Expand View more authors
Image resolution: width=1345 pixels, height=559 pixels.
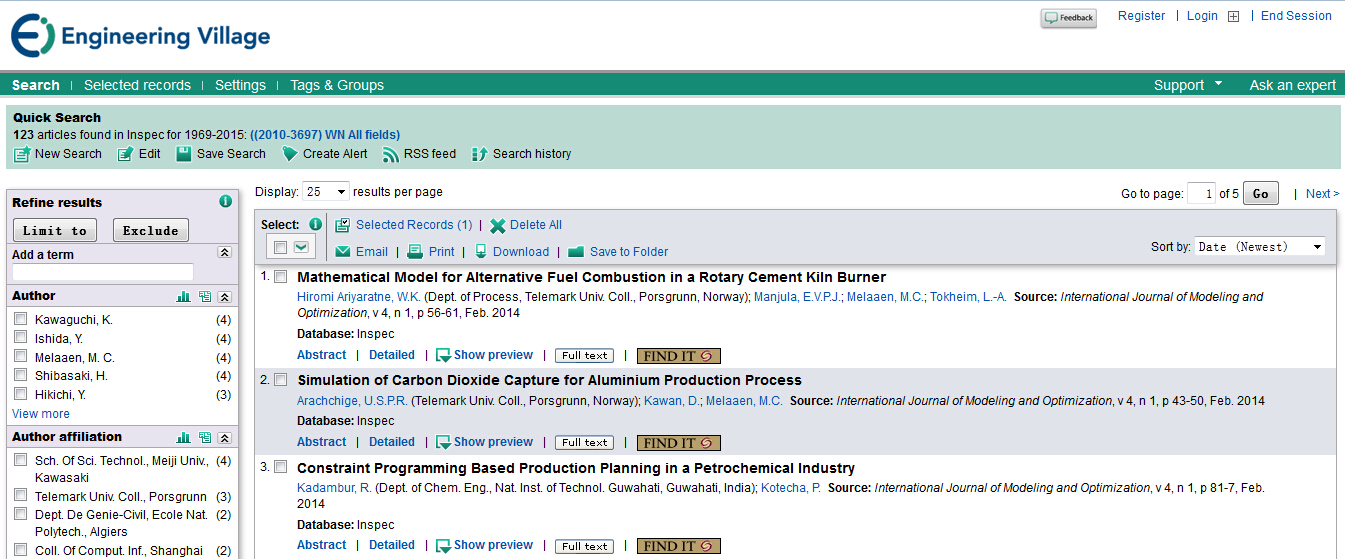point(41,414)
